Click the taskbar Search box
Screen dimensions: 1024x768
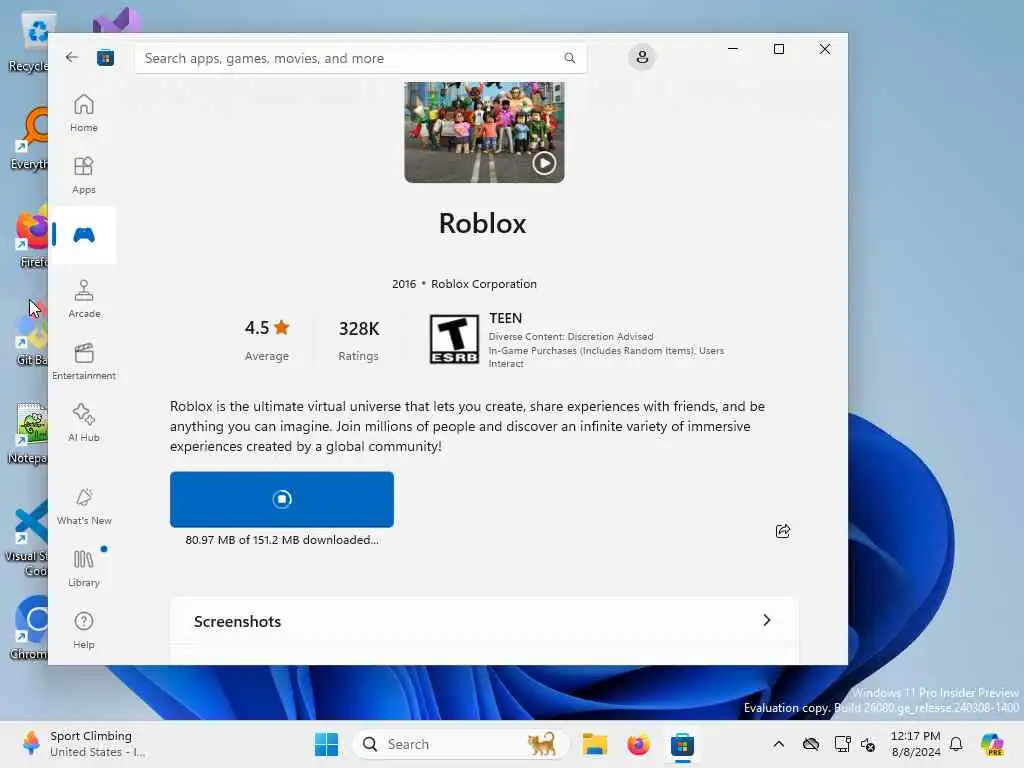pos(460,744)
